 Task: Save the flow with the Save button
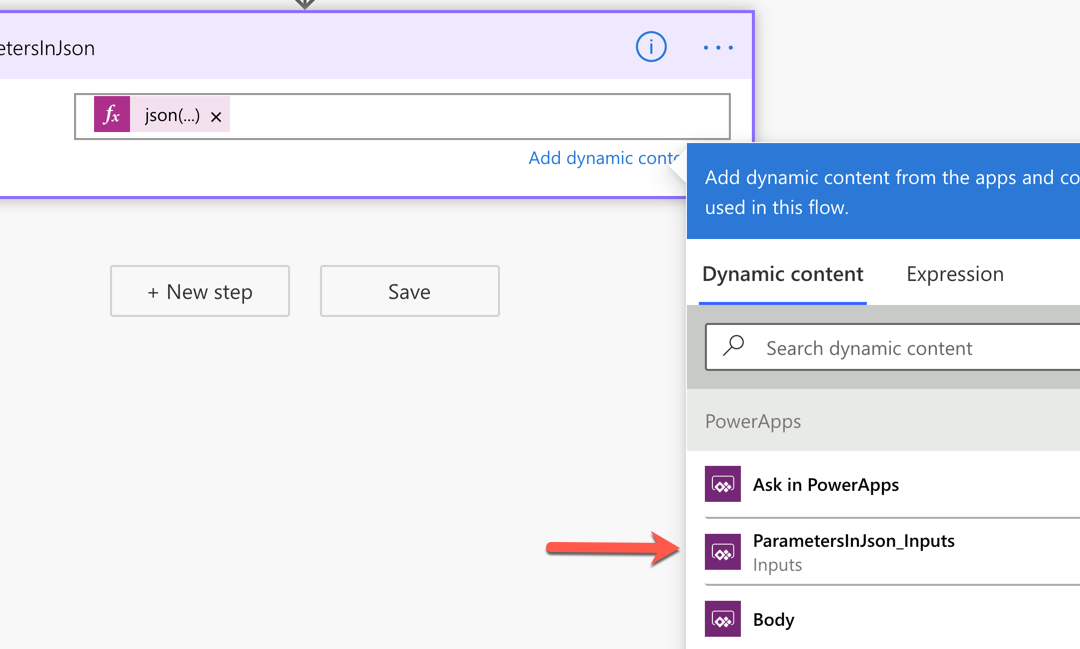point(409,291)
